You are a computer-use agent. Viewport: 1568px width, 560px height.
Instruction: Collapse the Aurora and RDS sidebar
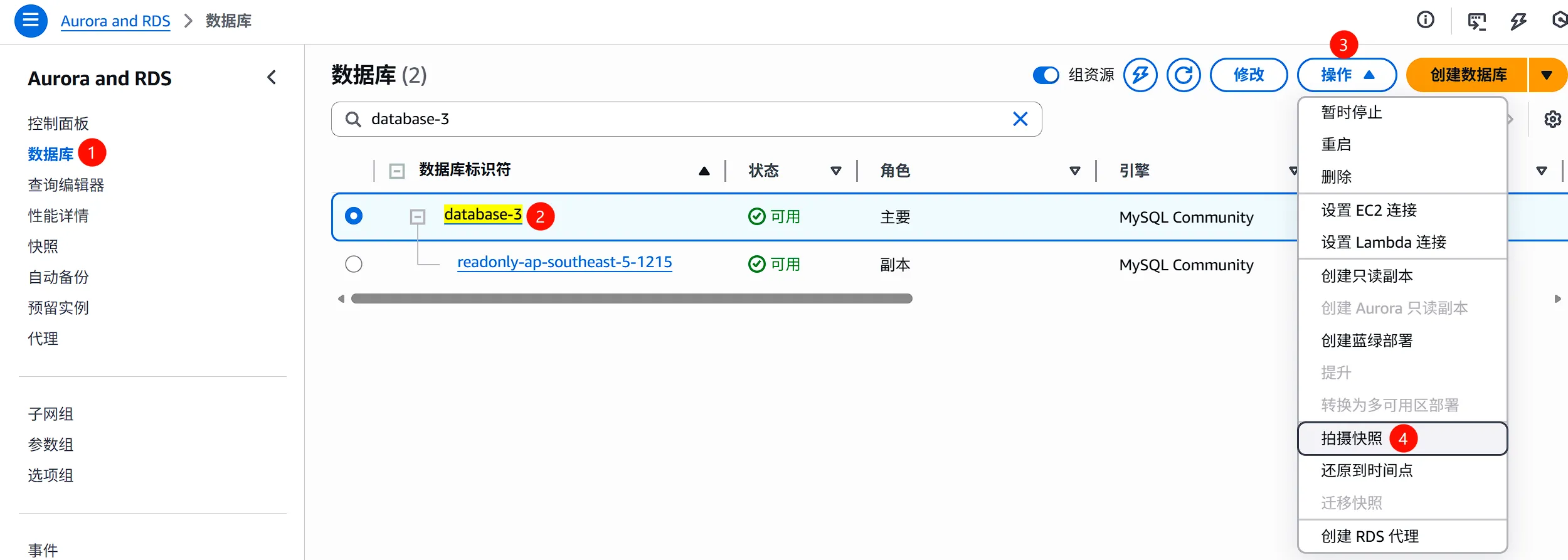click(272, 78)
